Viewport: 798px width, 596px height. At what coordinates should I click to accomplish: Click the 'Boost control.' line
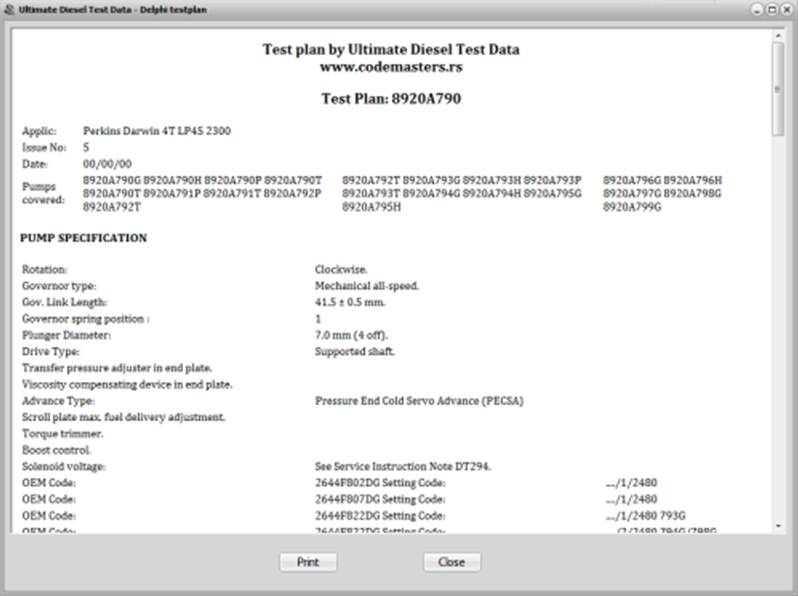point(56,450)
